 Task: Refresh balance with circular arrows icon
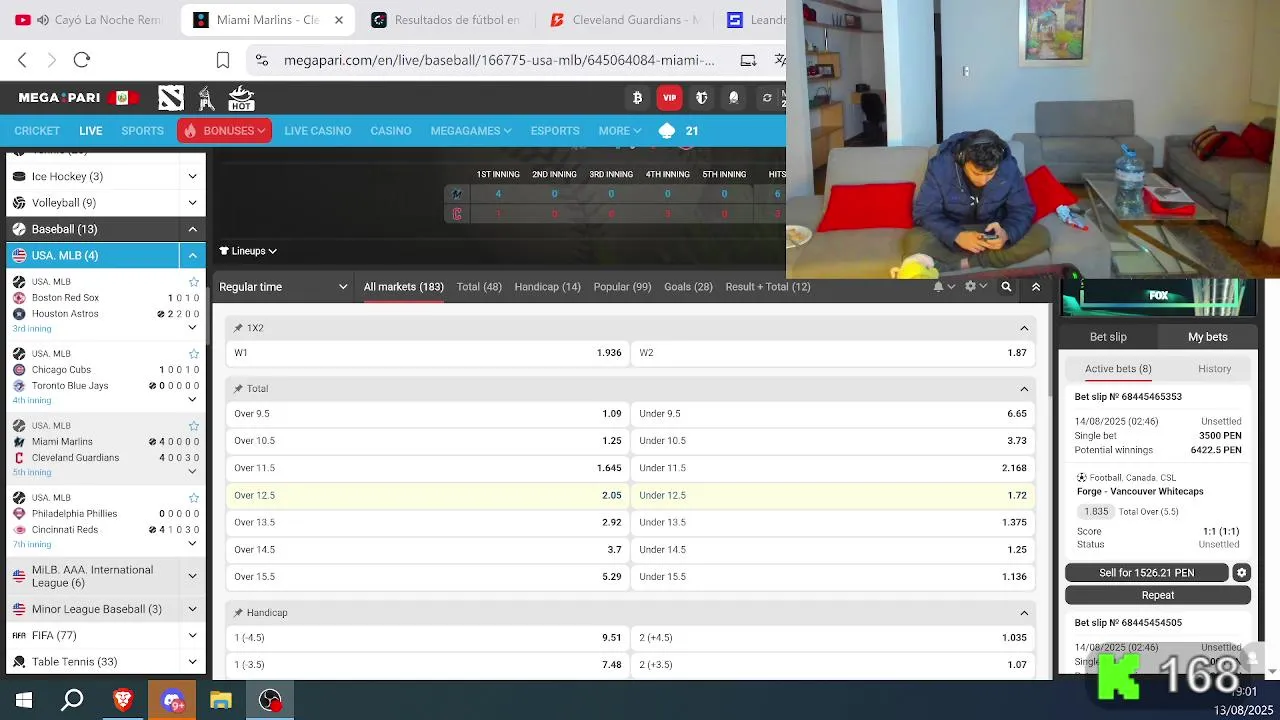[x=767, y=98]
